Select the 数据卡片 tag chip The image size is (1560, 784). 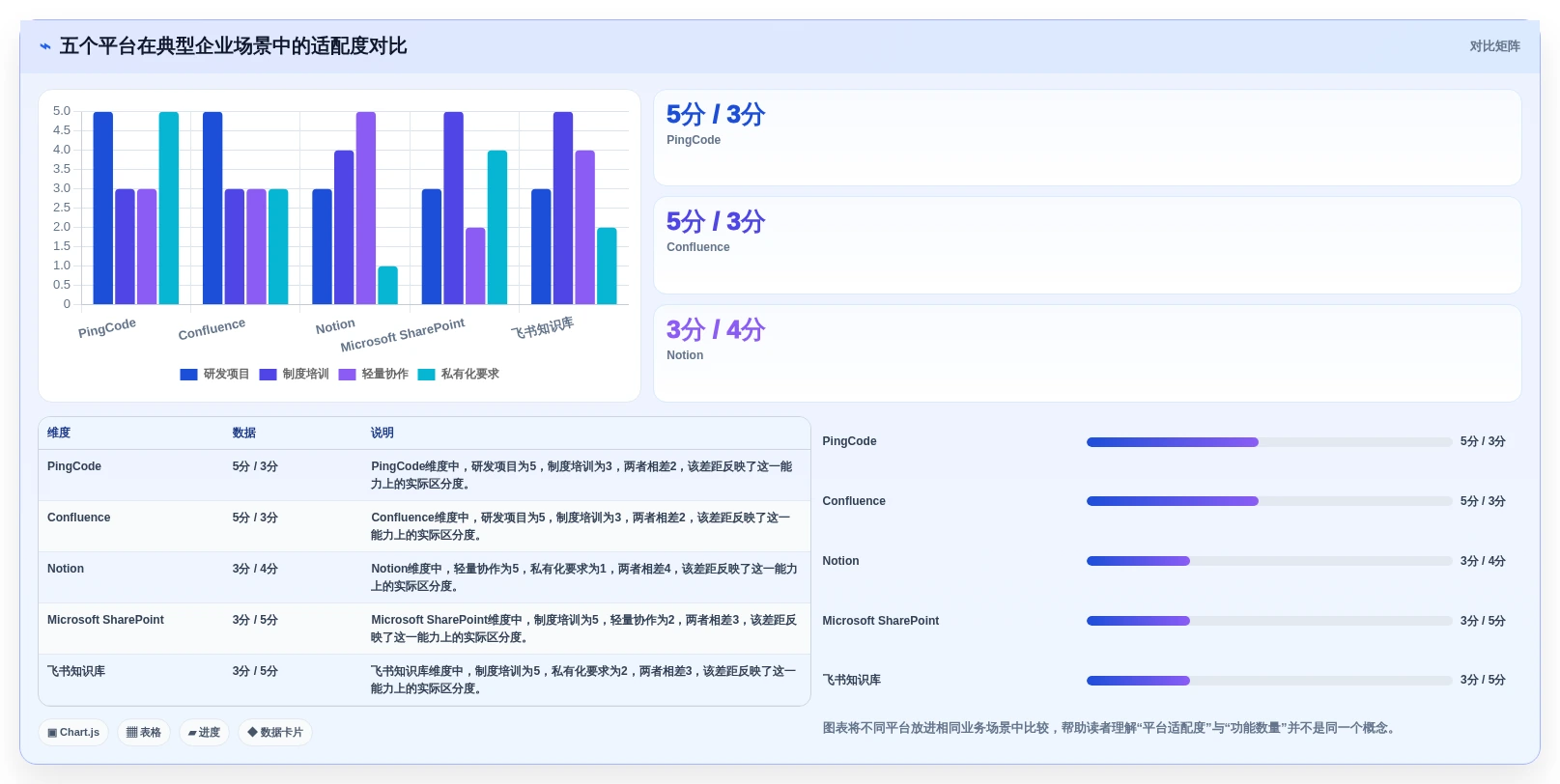coord(275,733)
